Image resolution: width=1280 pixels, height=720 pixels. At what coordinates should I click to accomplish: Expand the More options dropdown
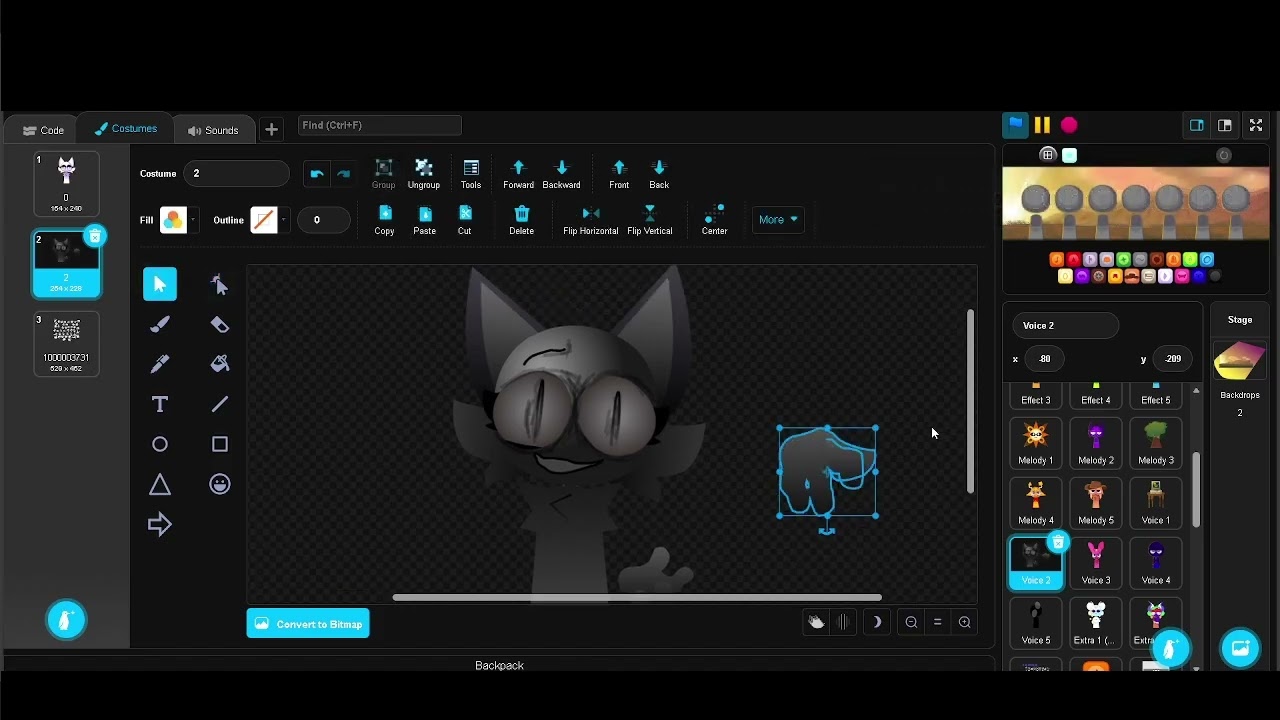click(x=778, y=220)
